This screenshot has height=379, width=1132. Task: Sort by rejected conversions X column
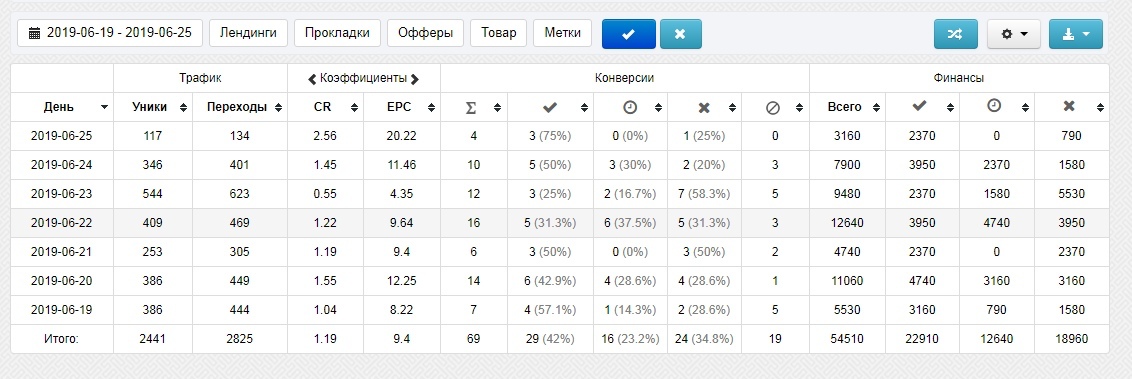tap(705, 107)
